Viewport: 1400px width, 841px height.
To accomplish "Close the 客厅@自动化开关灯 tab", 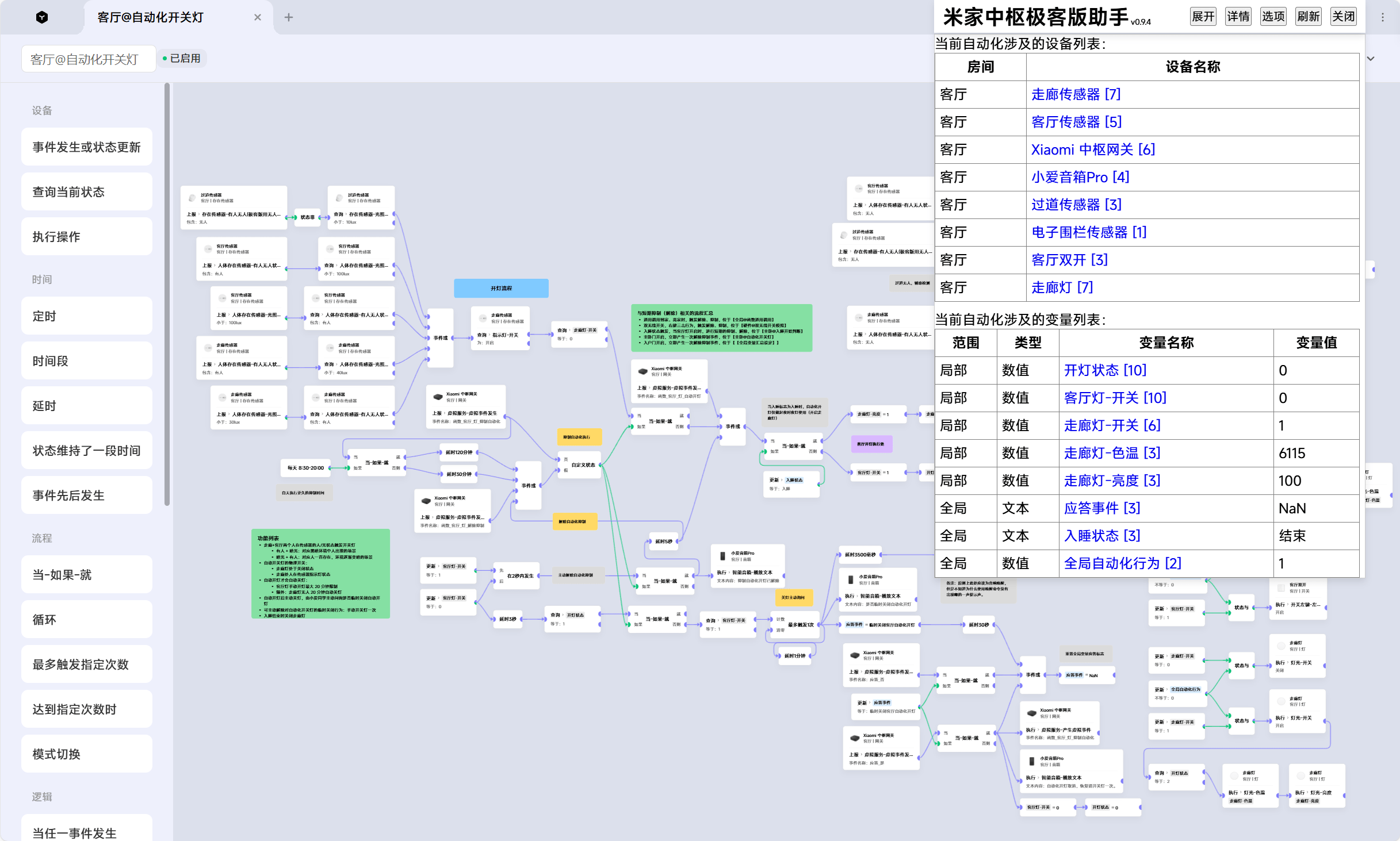I will [x=257, y=17].
